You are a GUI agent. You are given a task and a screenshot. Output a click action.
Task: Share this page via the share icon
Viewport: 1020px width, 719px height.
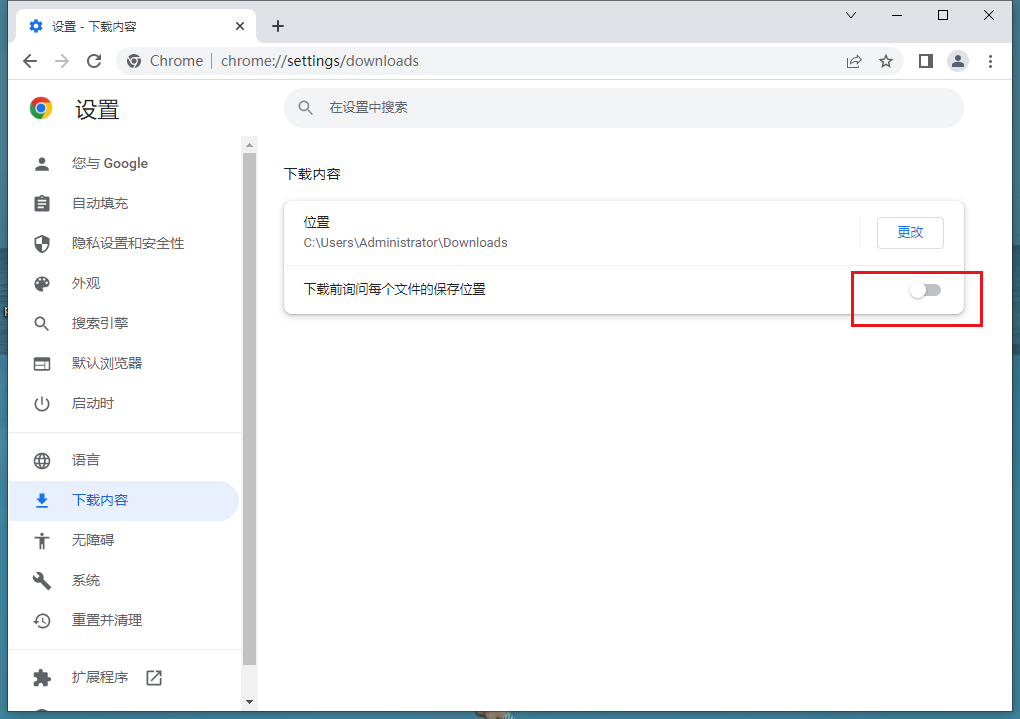pos(853,61)
